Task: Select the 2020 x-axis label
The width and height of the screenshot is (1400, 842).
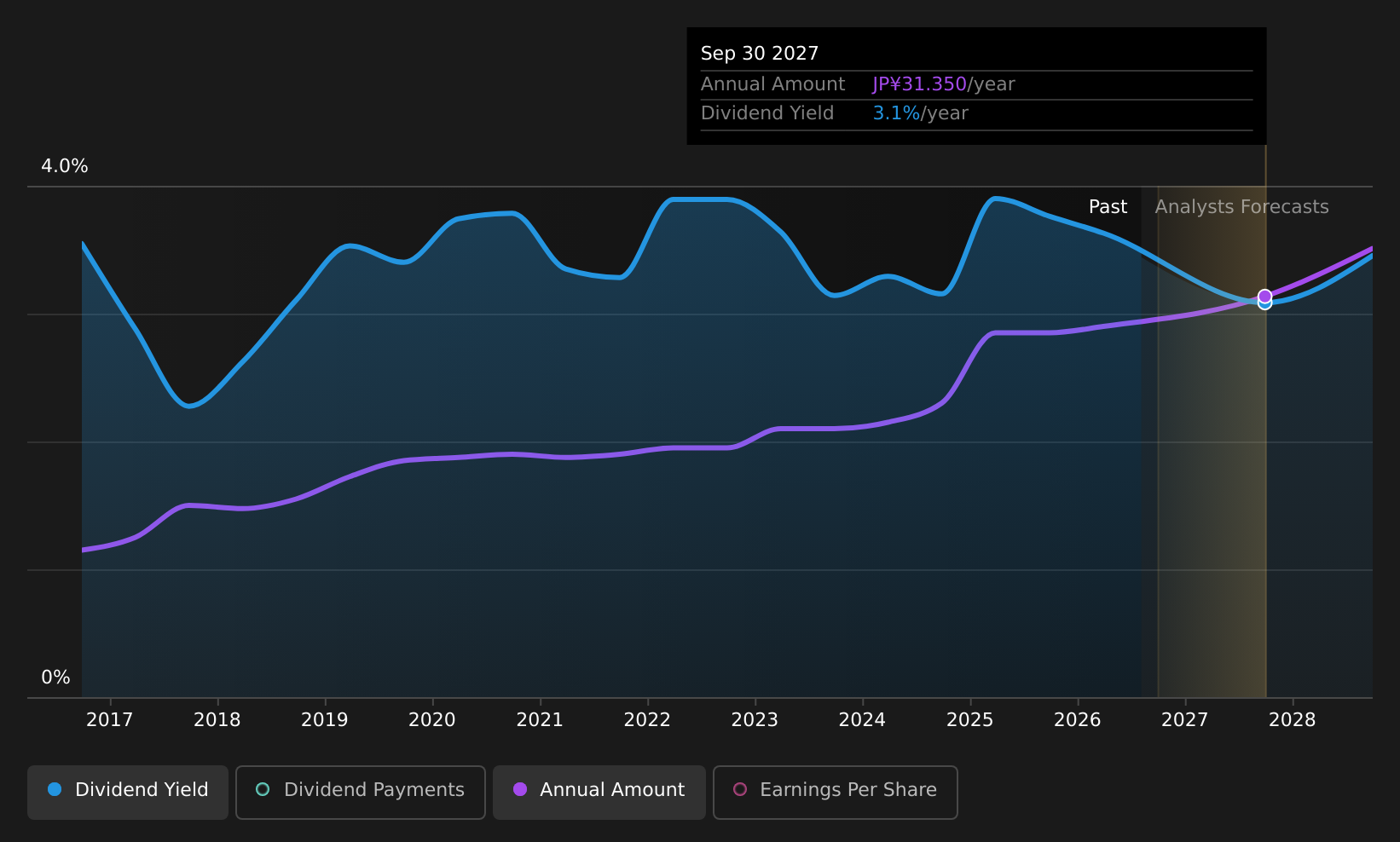Action: point(432,720)
